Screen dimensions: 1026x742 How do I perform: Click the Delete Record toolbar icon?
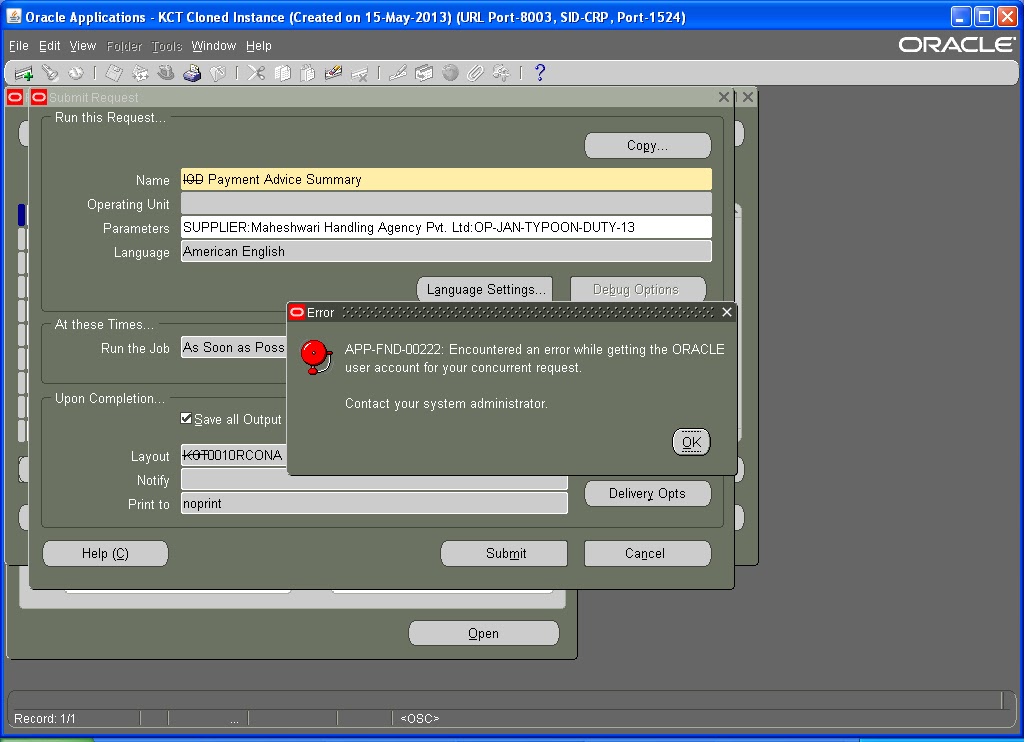click(x=359, y=73)
